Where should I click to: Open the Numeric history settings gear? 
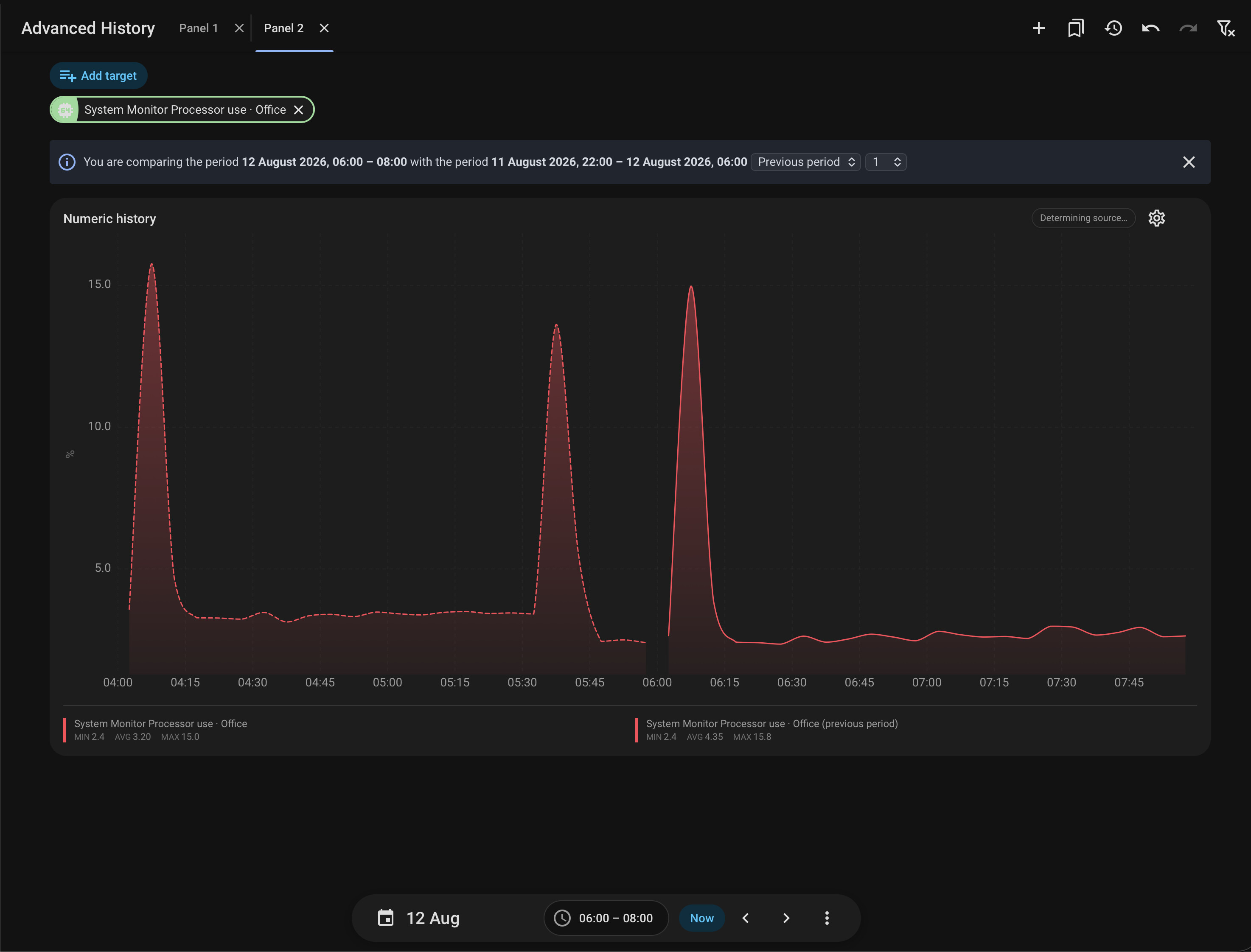[1156, 218]
